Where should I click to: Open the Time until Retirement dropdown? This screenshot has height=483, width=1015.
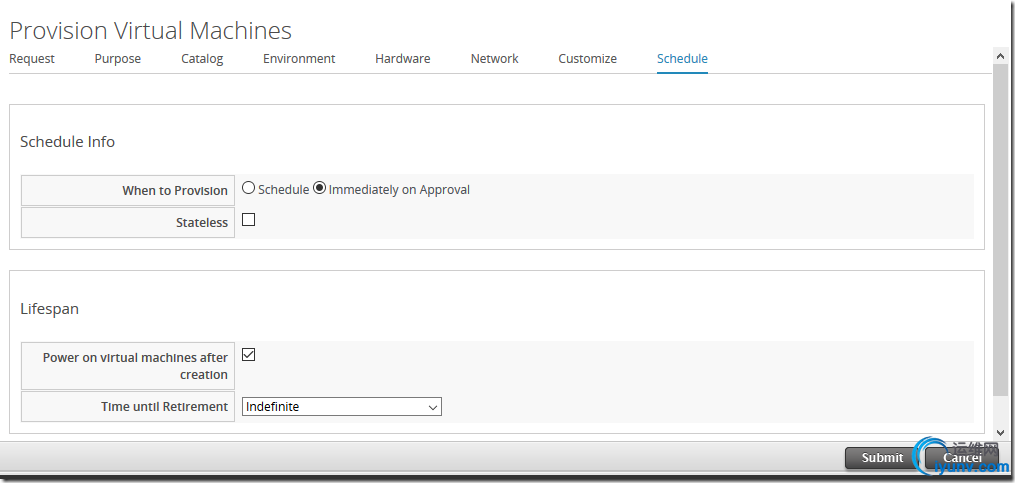[x=342, y=407]
